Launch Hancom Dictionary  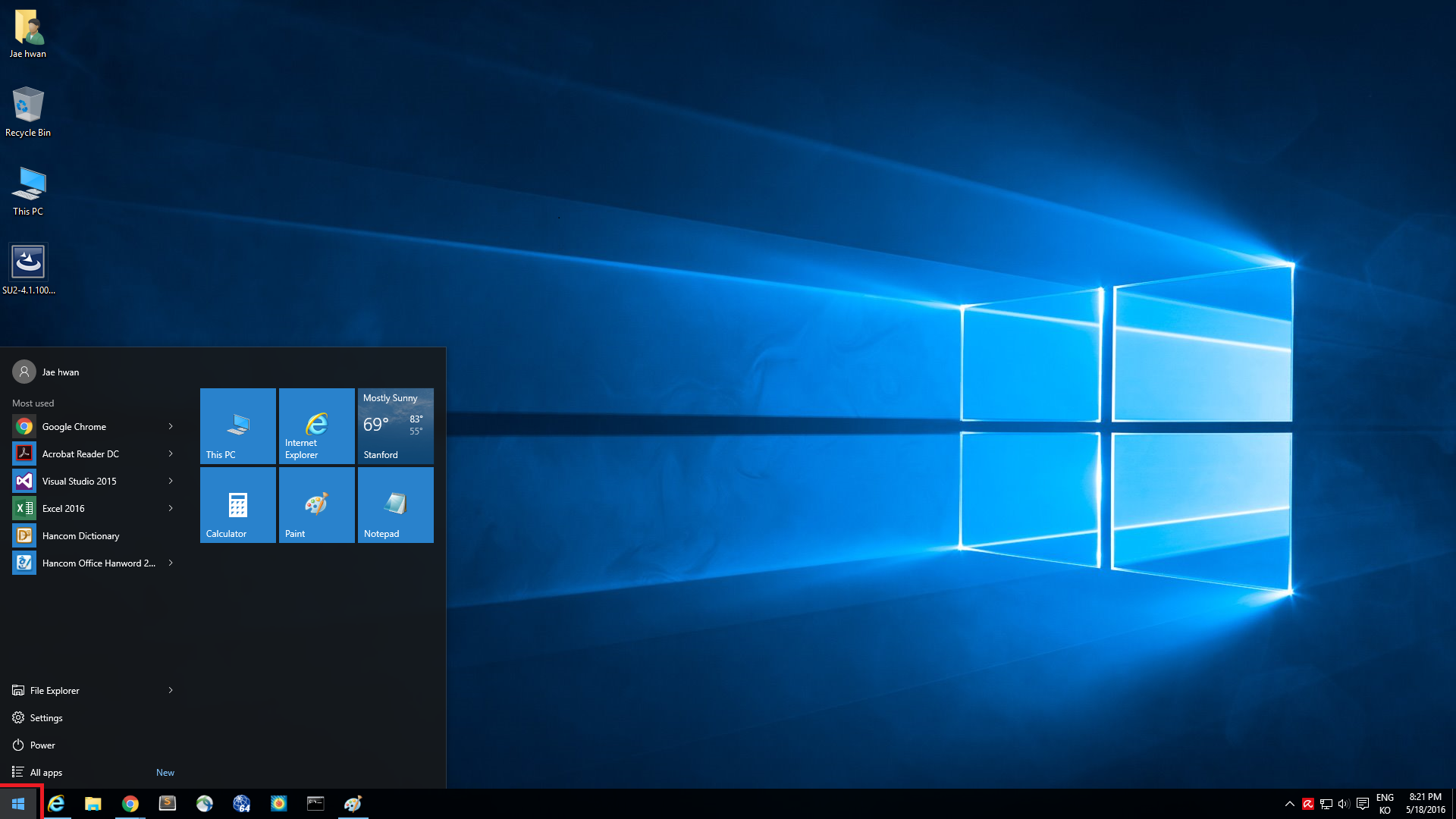tap(80, 535)
